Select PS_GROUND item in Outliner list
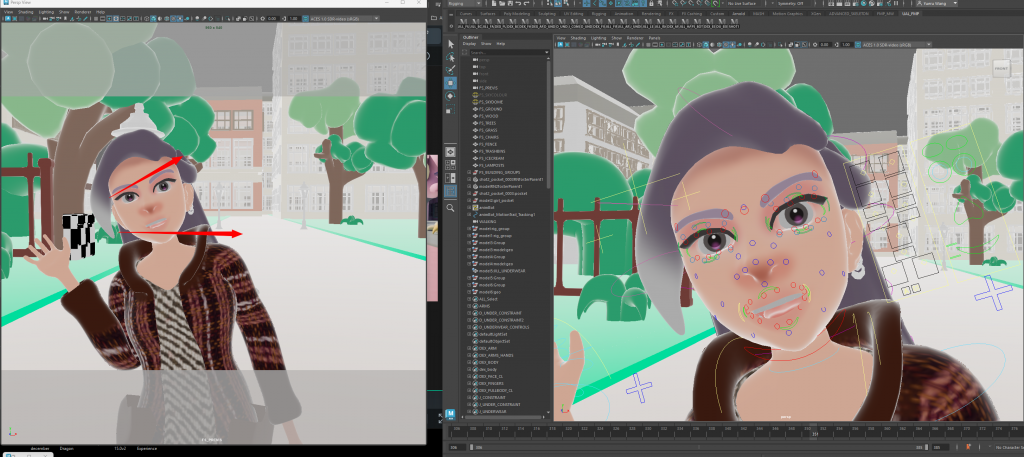 point(491,108)
